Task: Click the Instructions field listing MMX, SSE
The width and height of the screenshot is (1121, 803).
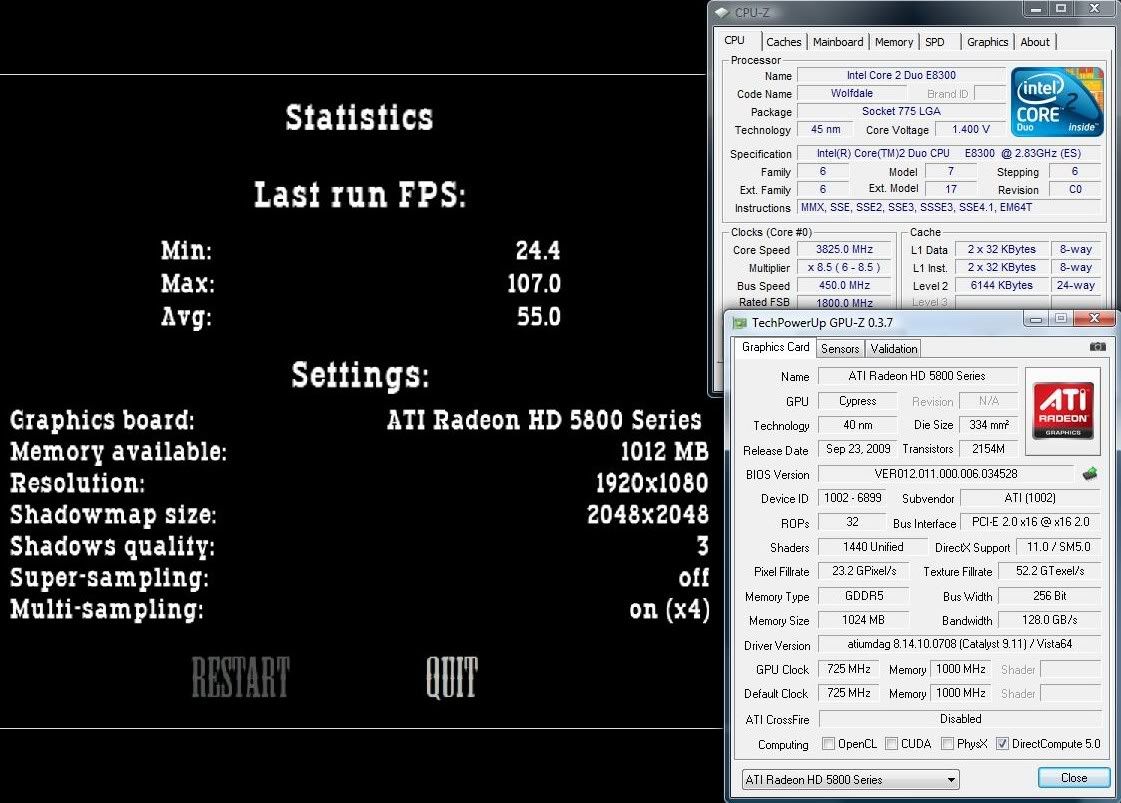Action: [949, 207]
